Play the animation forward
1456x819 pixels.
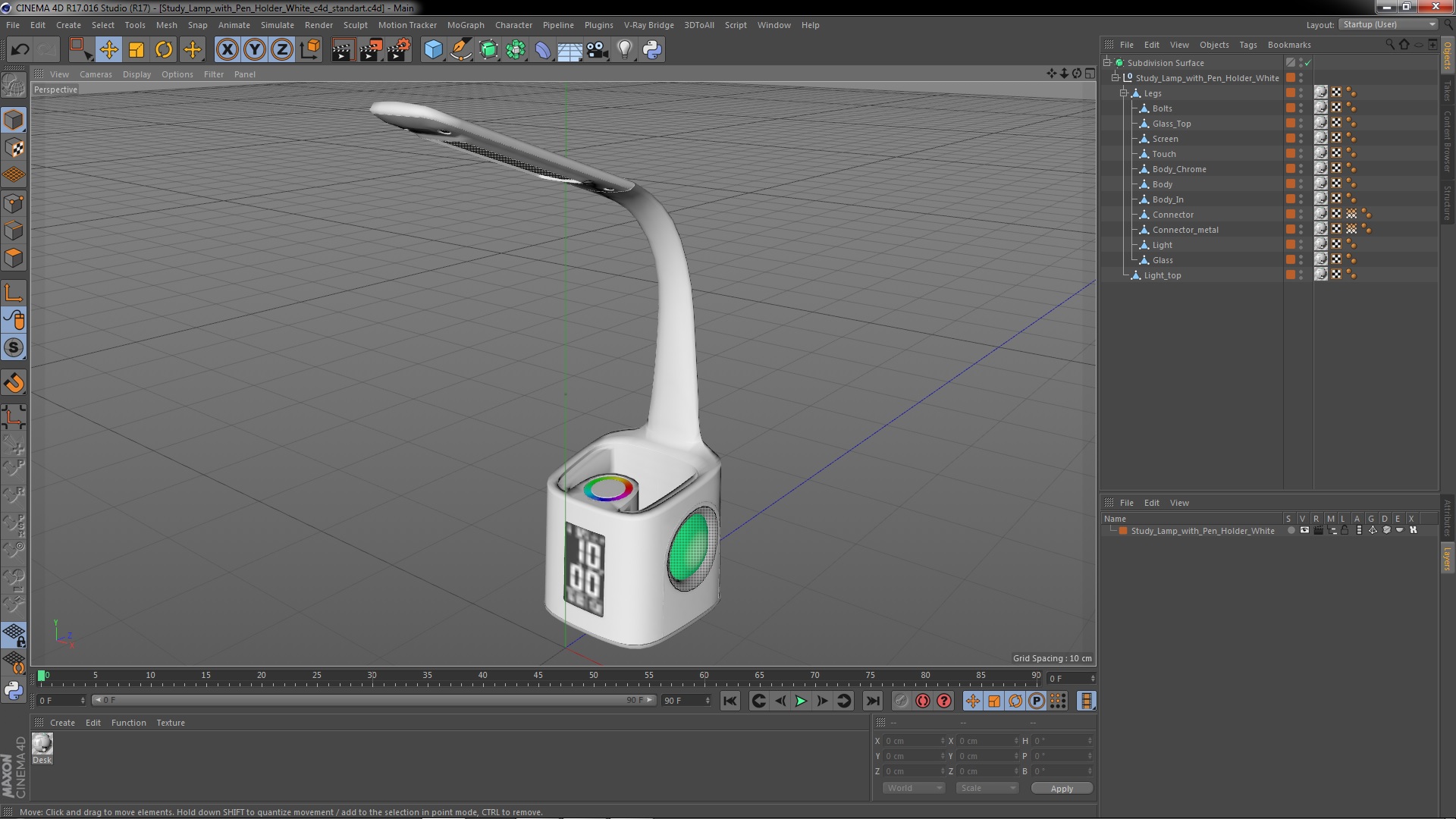[x=801, y=701]
